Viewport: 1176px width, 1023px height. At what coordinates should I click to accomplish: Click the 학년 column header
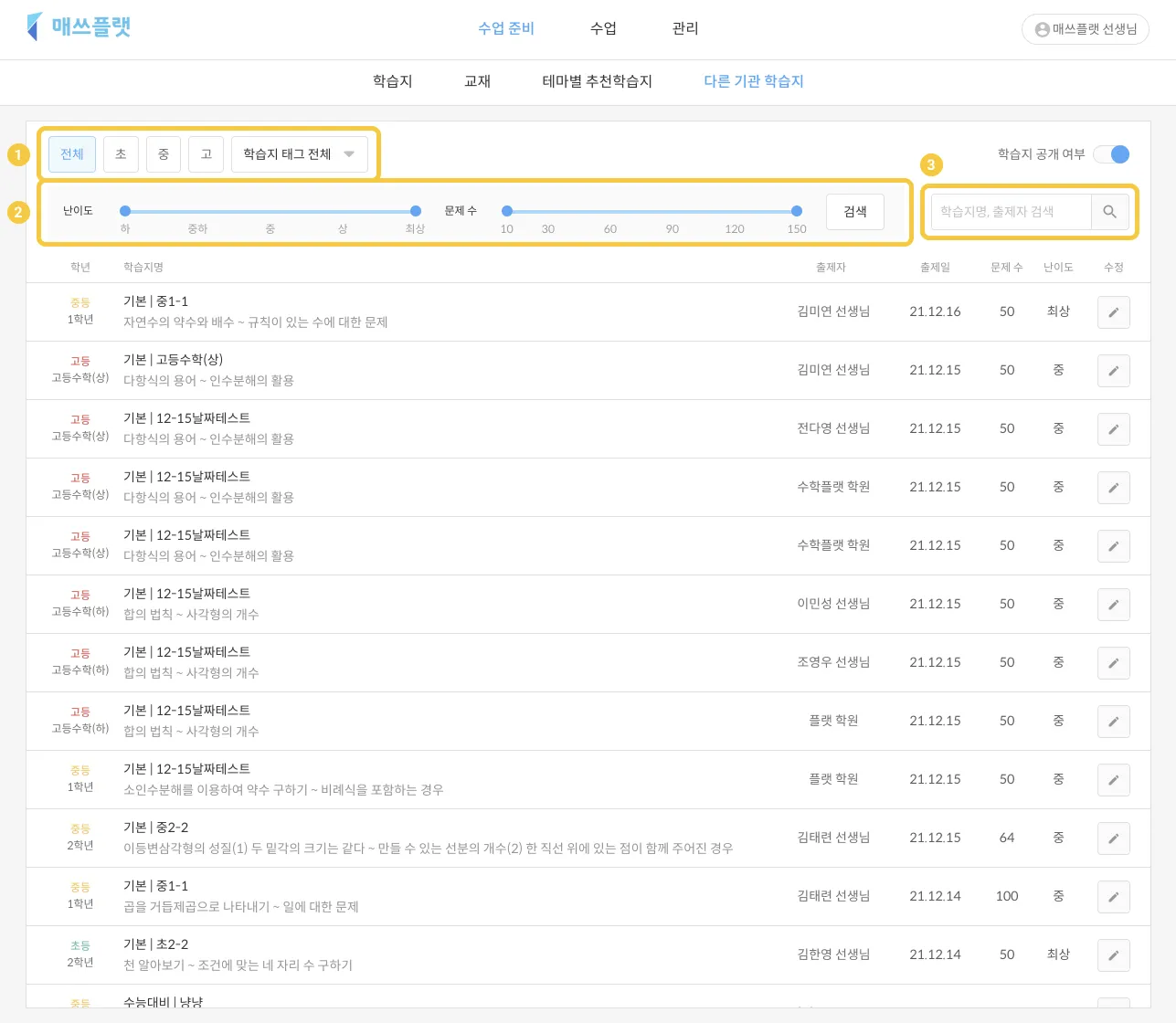[80, 268]
